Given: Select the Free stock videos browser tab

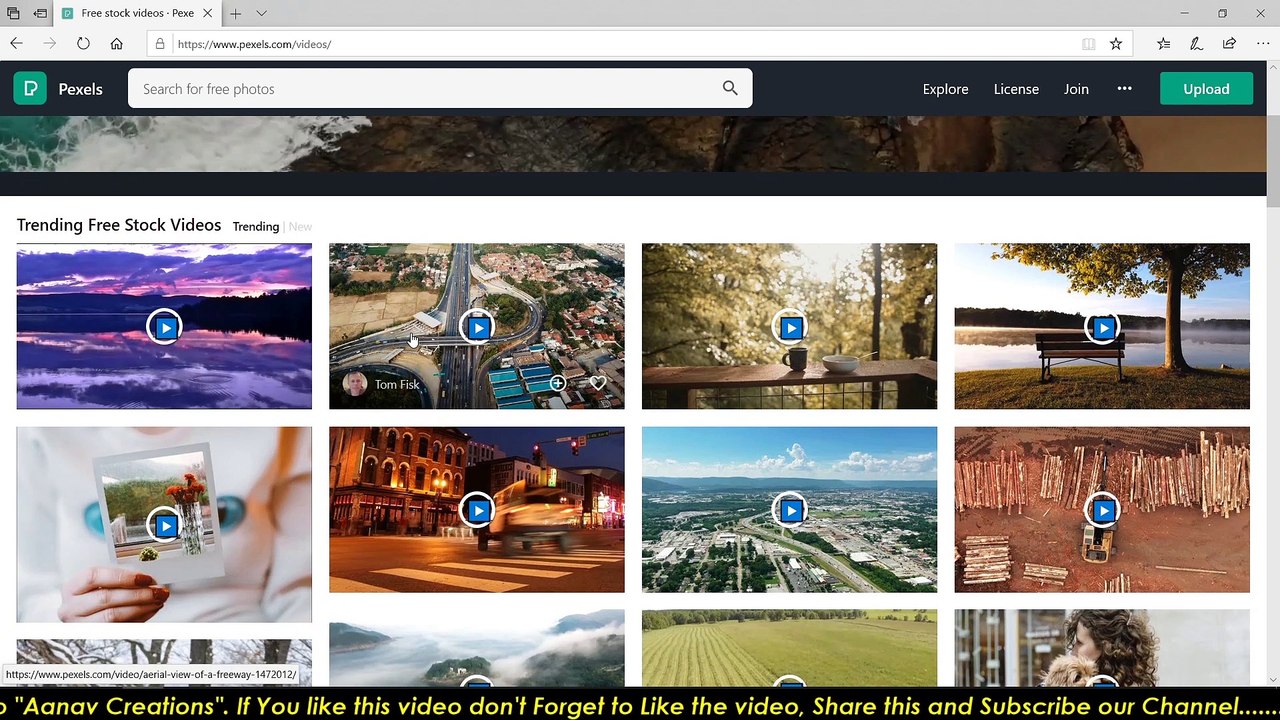Looking at the screenshot, I should [x=137, y=13].
